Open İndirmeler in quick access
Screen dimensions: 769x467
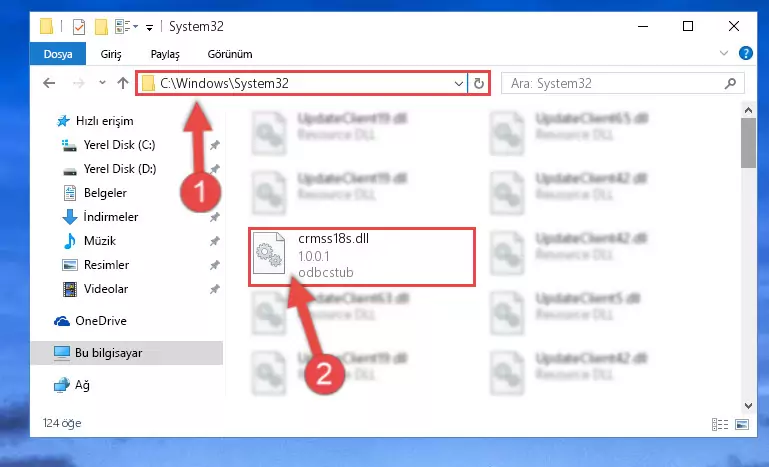(110, 217)
